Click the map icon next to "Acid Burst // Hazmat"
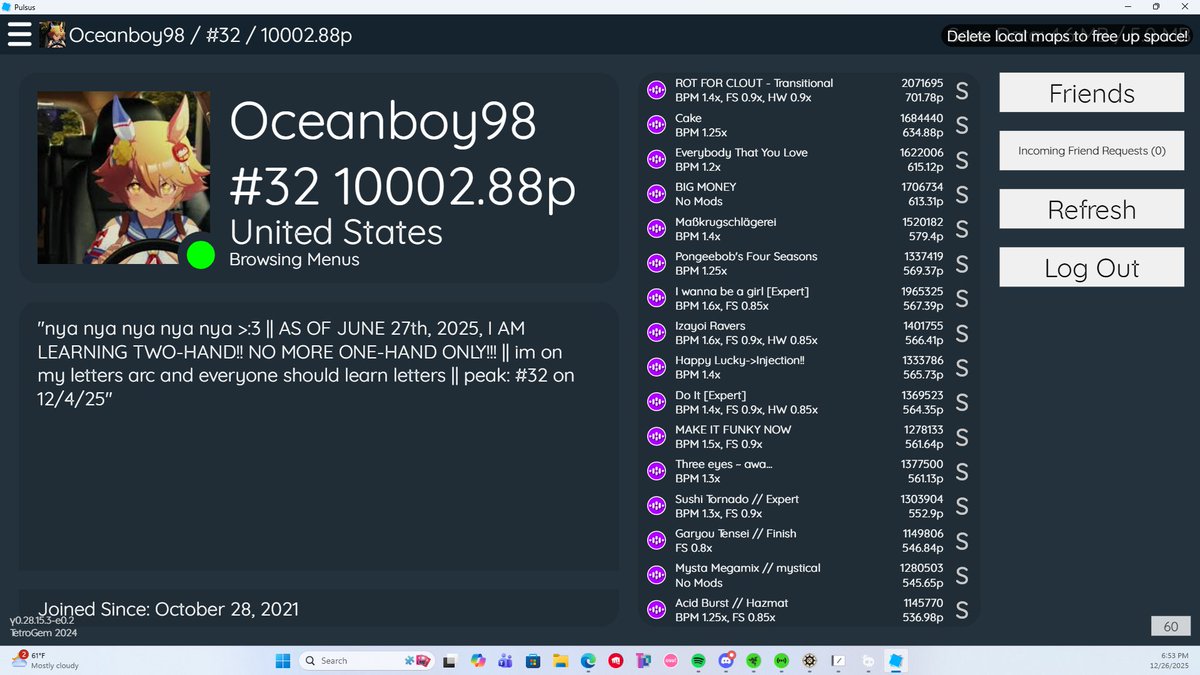Image resolution: width=1200 pixels, height=675 pixels. point(656,609)
